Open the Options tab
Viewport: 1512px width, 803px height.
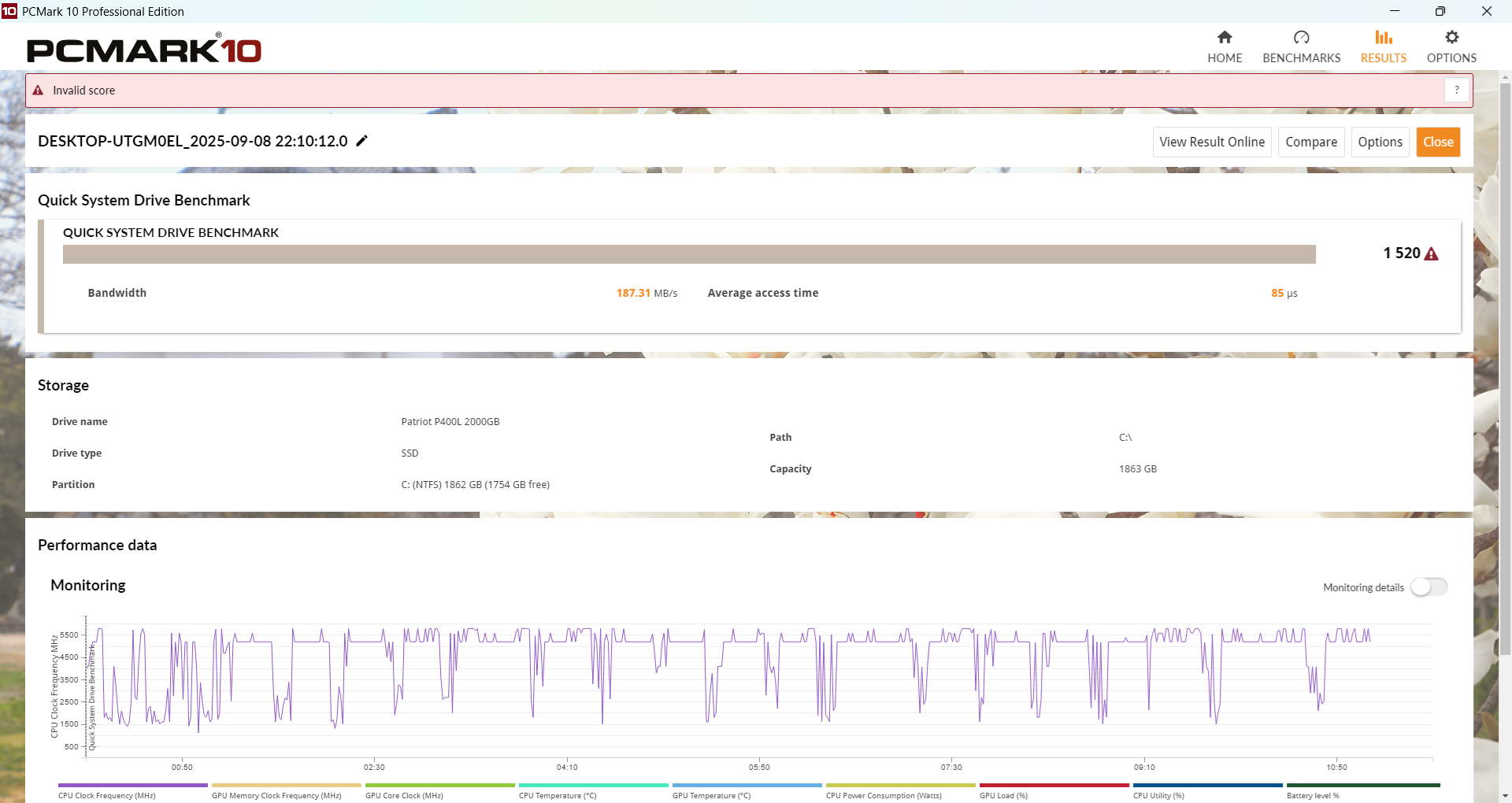tap(1451, 47)
